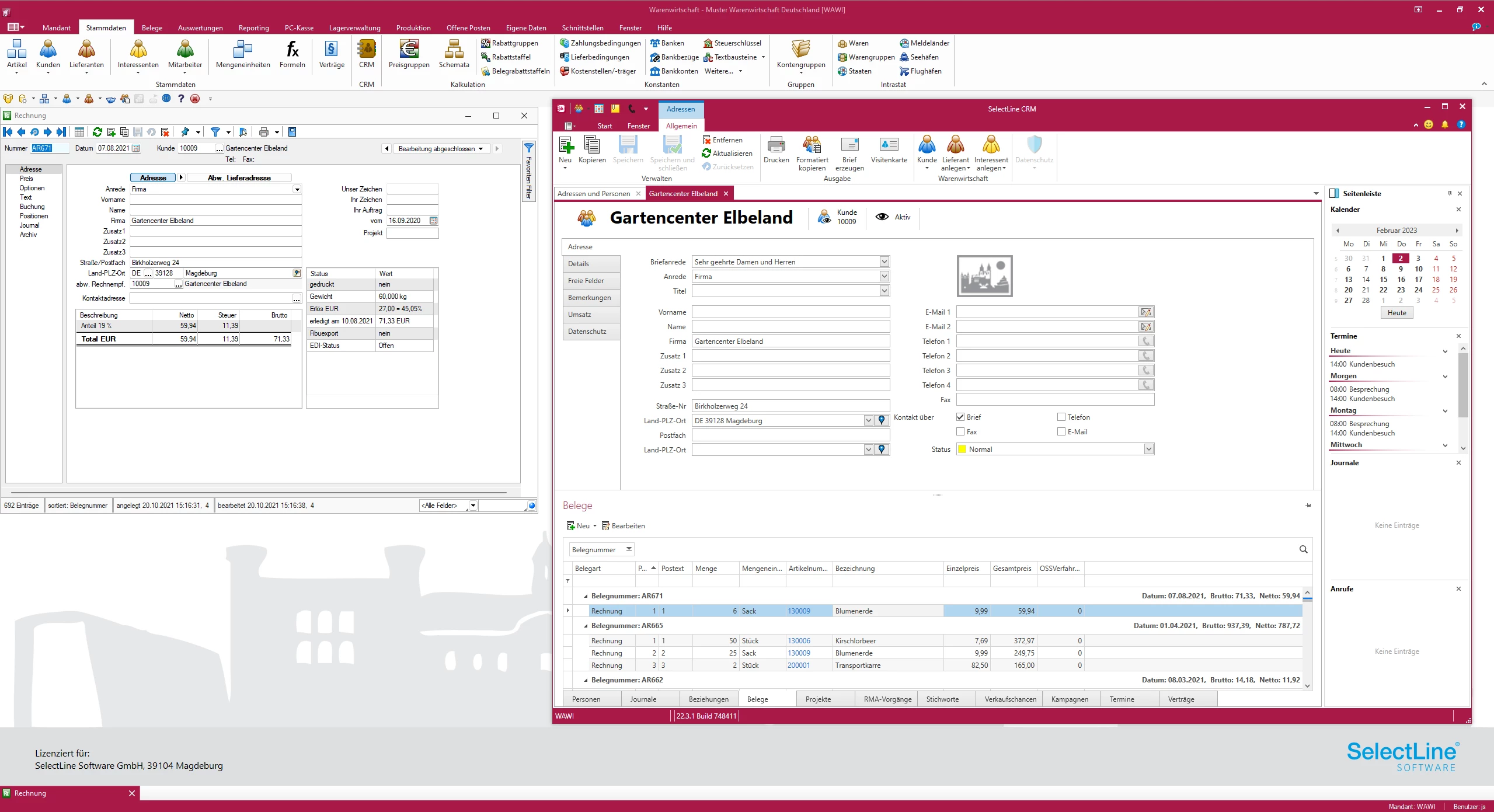Image resolution: width=1494 pixels, height=812 pixels.
Task: Click Bearbeiten in the Belege panel
Action: click(x=623, y=525)
